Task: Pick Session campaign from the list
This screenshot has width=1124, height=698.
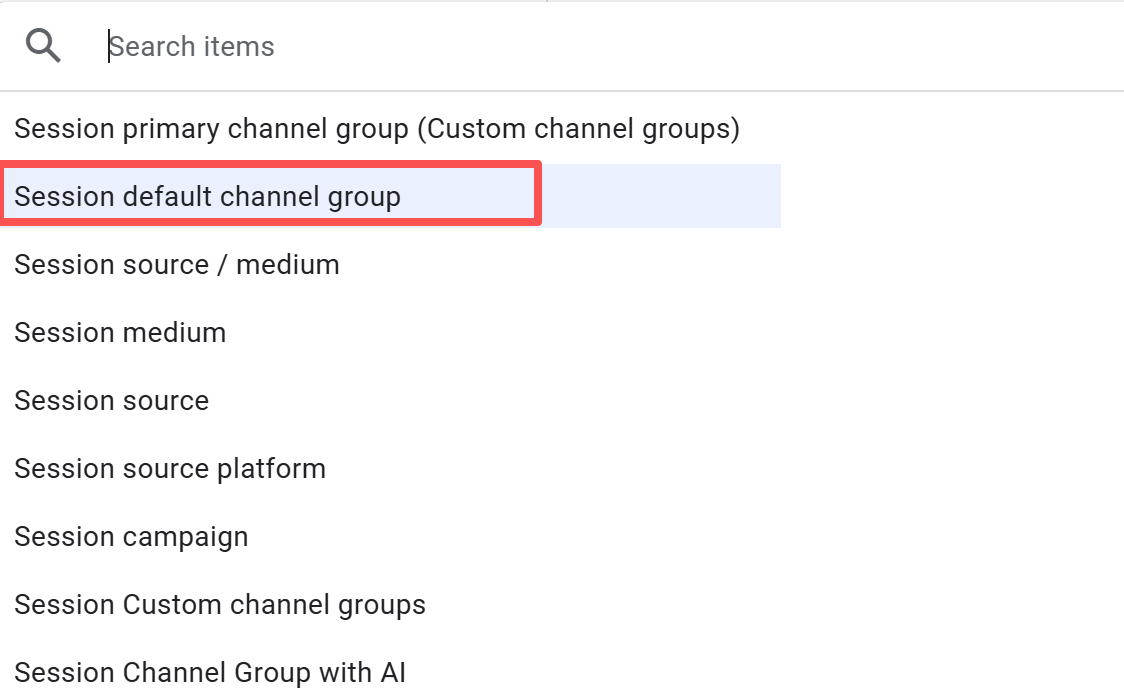Action: coord(131,537)
